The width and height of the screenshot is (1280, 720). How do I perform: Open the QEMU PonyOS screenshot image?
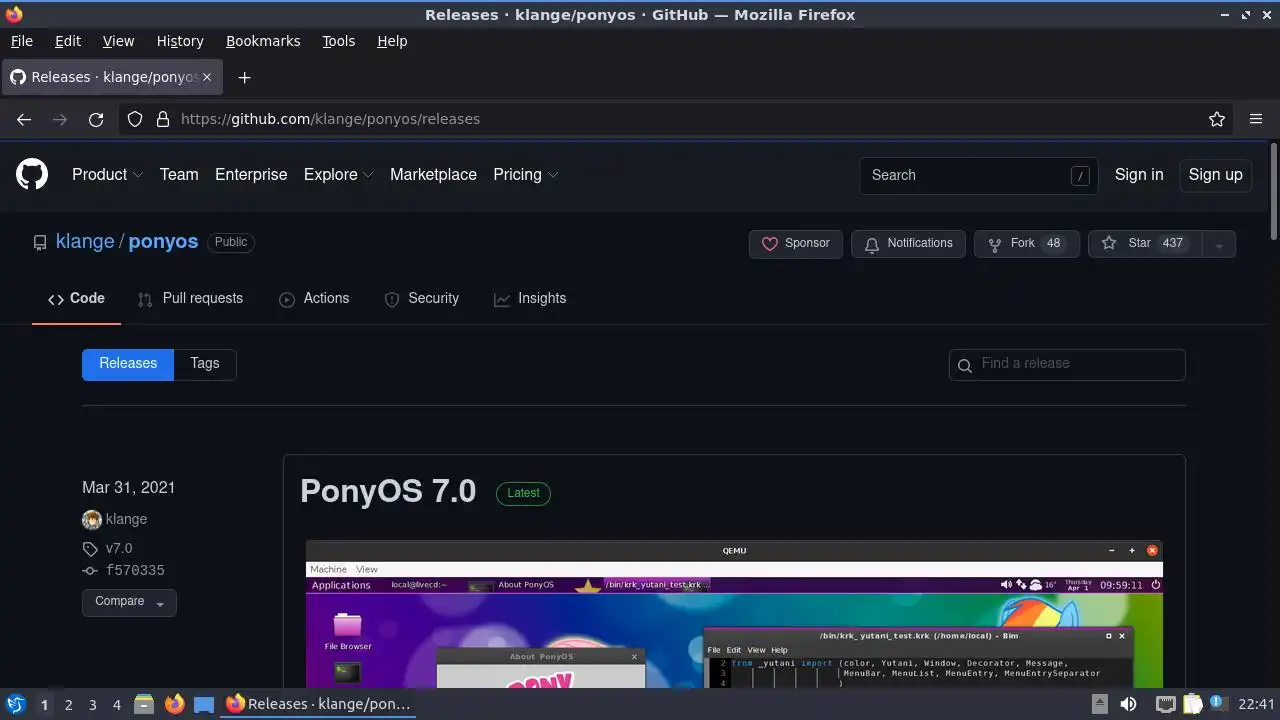pyautogui.click(x=734, y=614)
